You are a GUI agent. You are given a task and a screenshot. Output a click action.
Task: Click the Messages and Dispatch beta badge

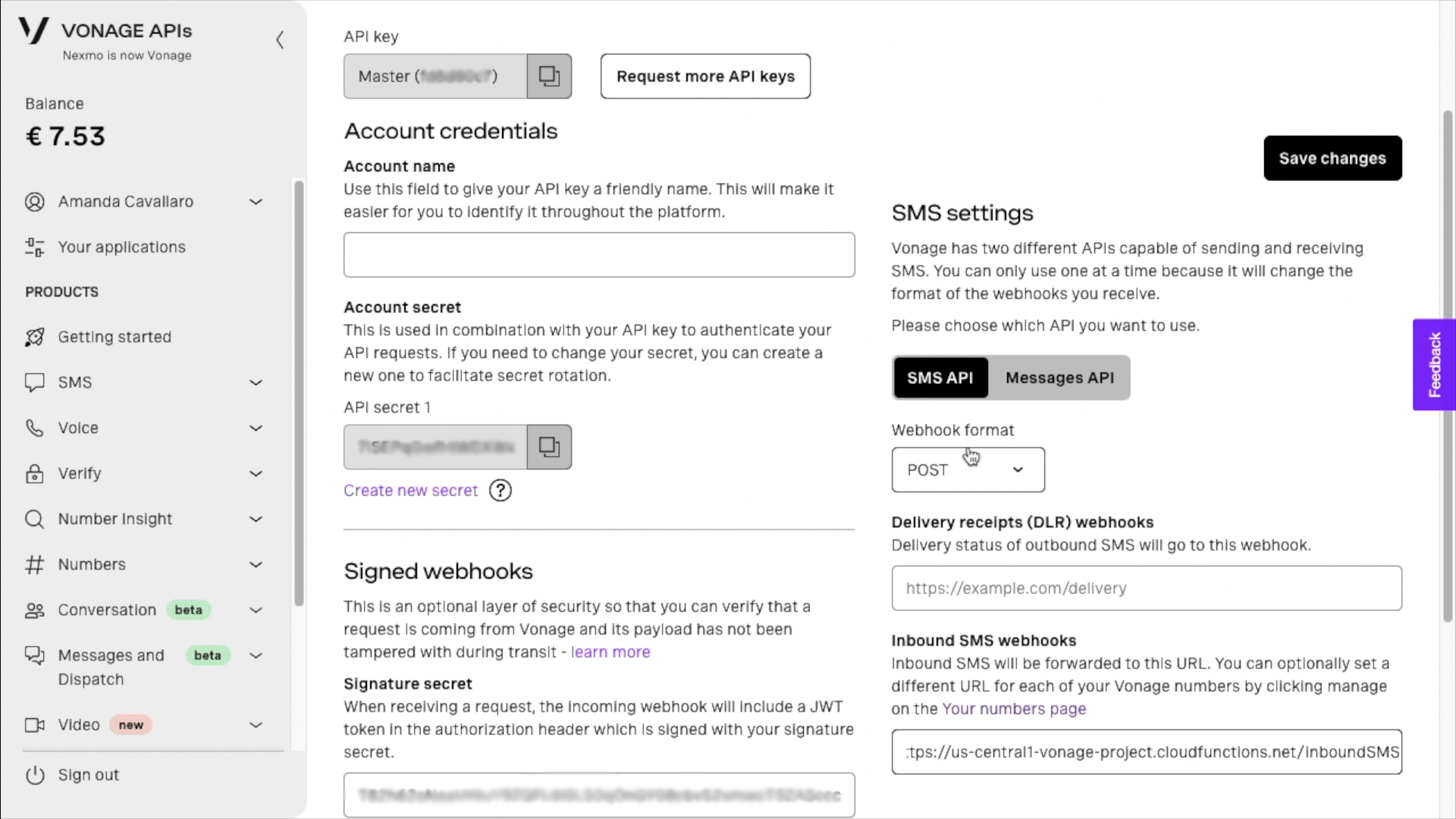point(208,655)
